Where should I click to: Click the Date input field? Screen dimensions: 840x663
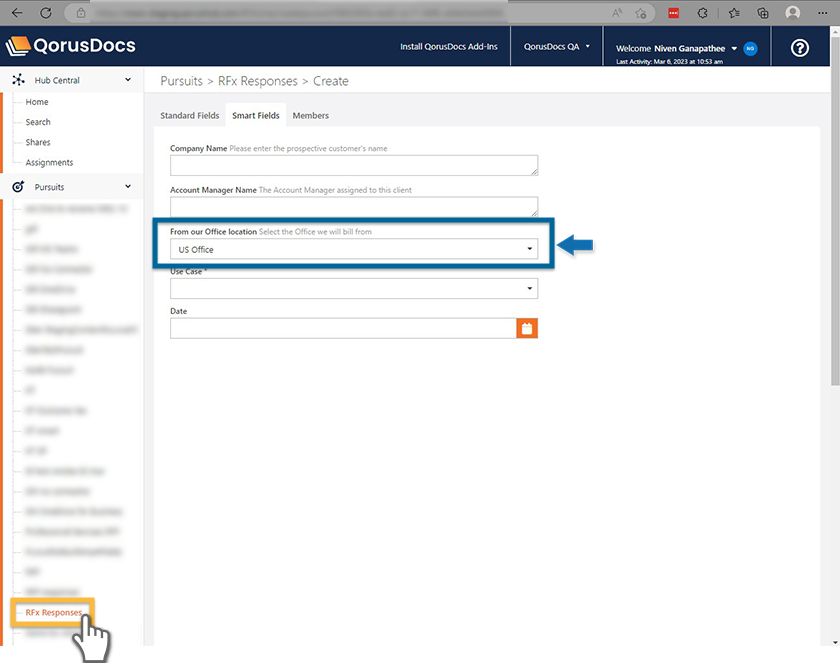(x=343, y=328)
